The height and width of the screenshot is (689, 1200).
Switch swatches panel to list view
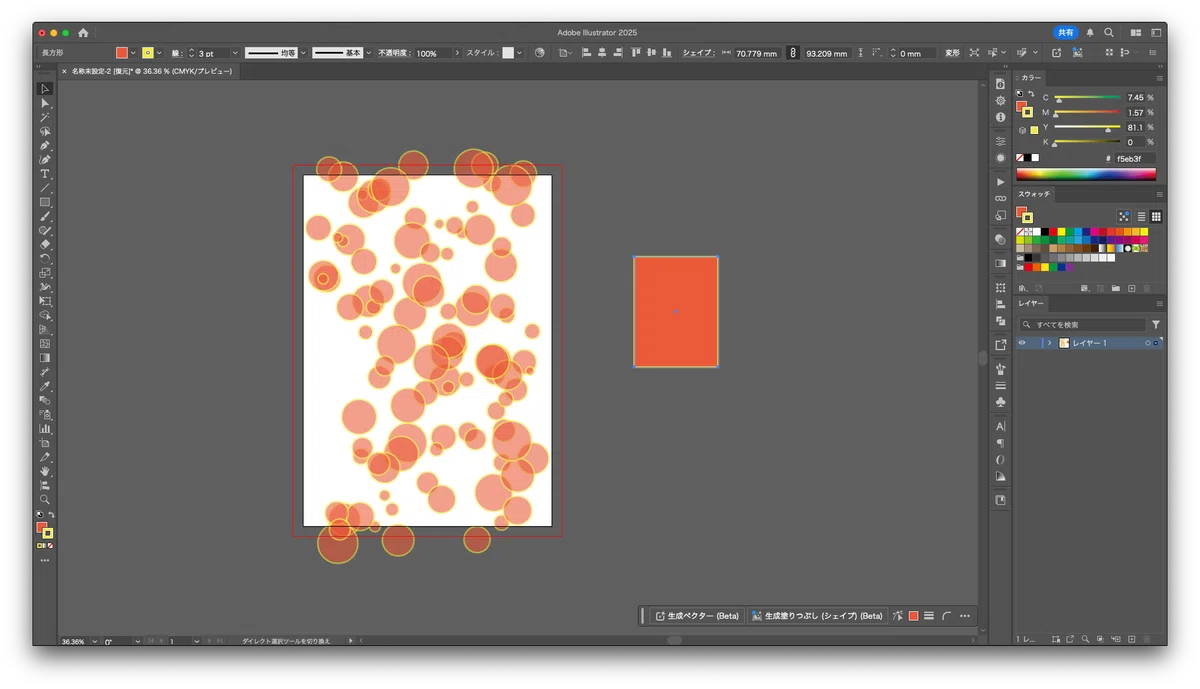[1140, 216]
